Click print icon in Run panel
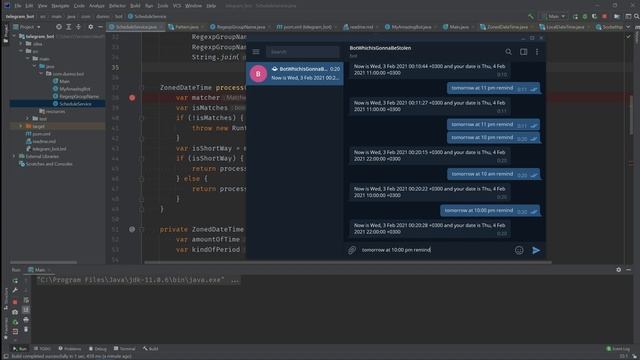The image size is (640, 360). [x=26, y=320]
